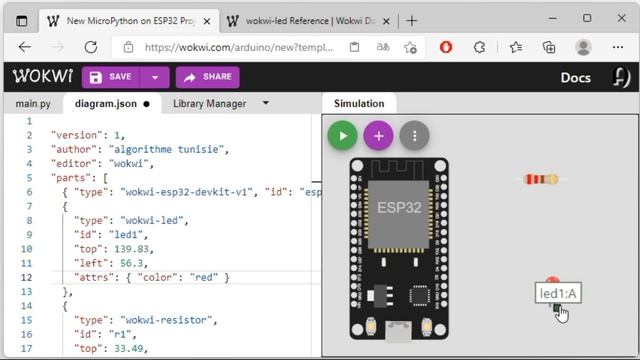Viewport: 640px width, 360px height.
Task: Start the simulation with the green play button
Action: point(342,136)
